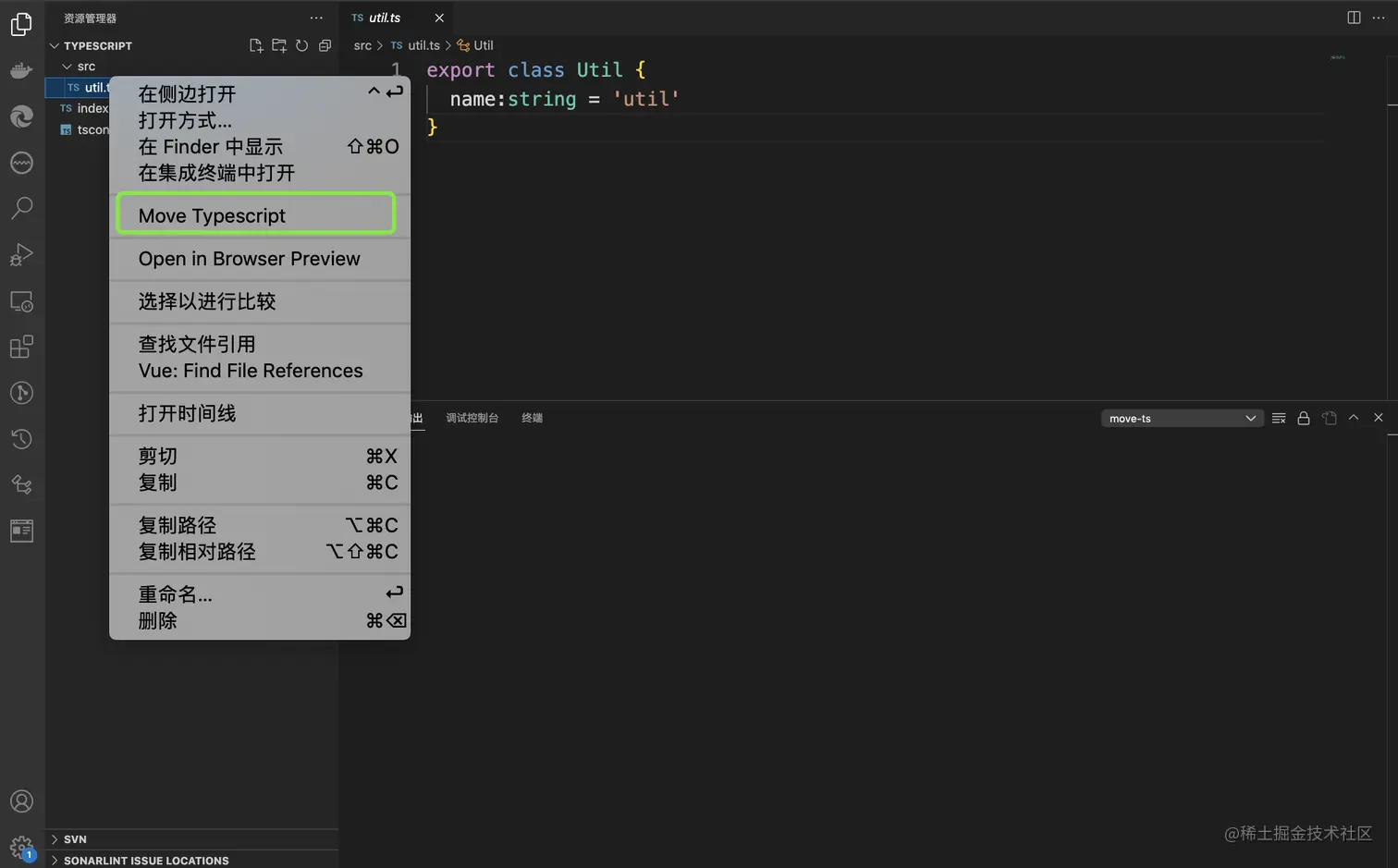The height and width of the screenshot is (868, 1398).
Task: Close the bottom panel
Action: pos(1379,418)
